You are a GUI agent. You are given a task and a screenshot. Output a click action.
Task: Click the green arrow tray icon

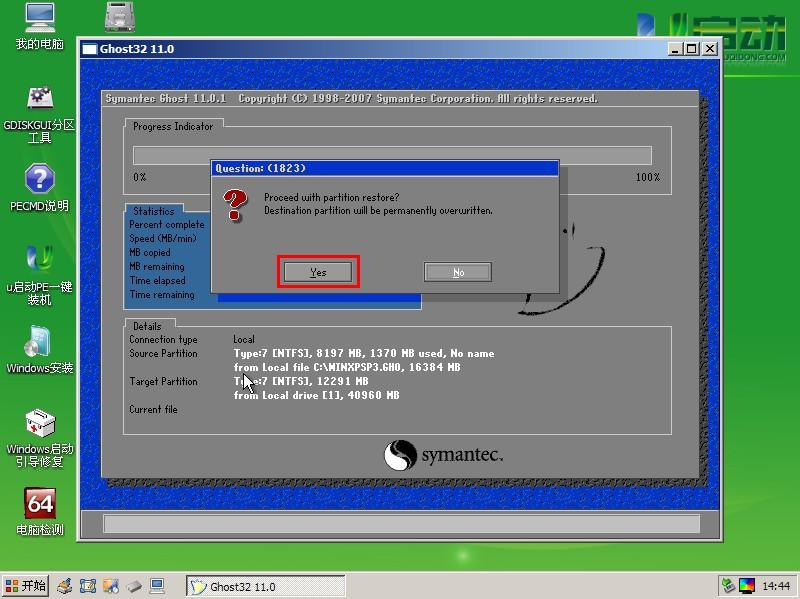tap(729, 586)
